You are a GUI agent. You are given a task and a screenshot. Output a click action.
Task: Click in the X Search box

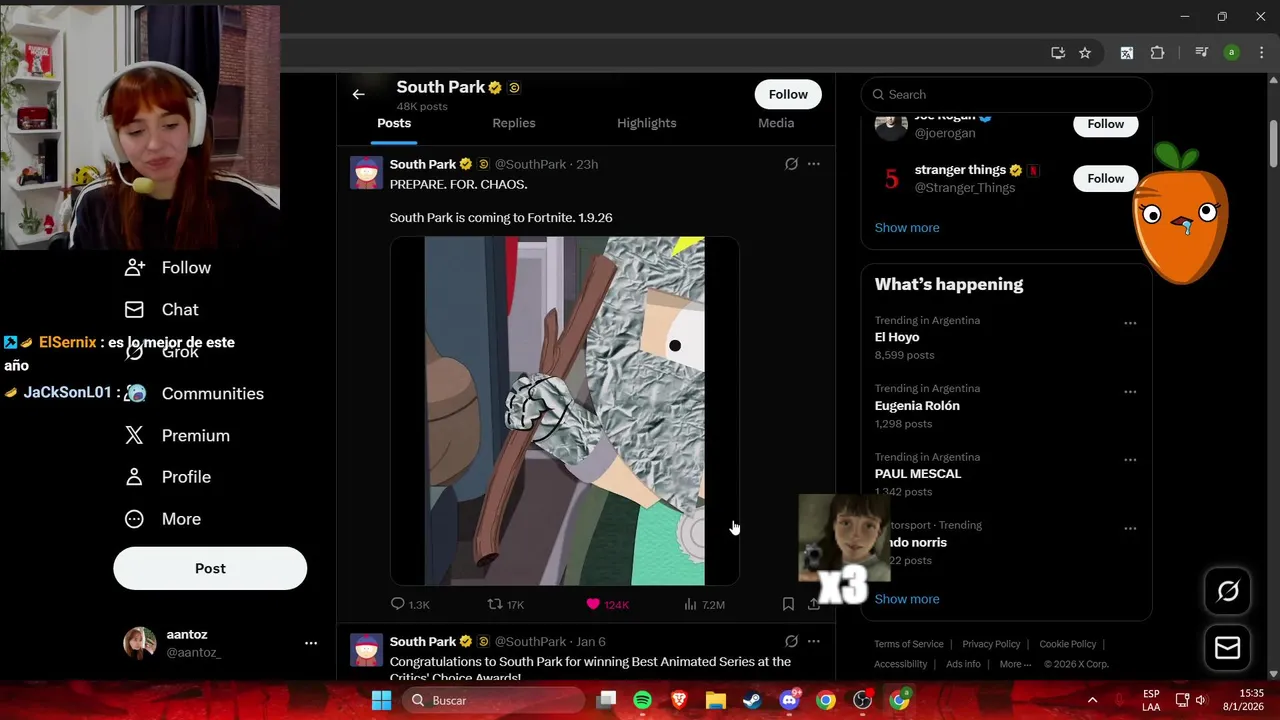point(1006,94)
